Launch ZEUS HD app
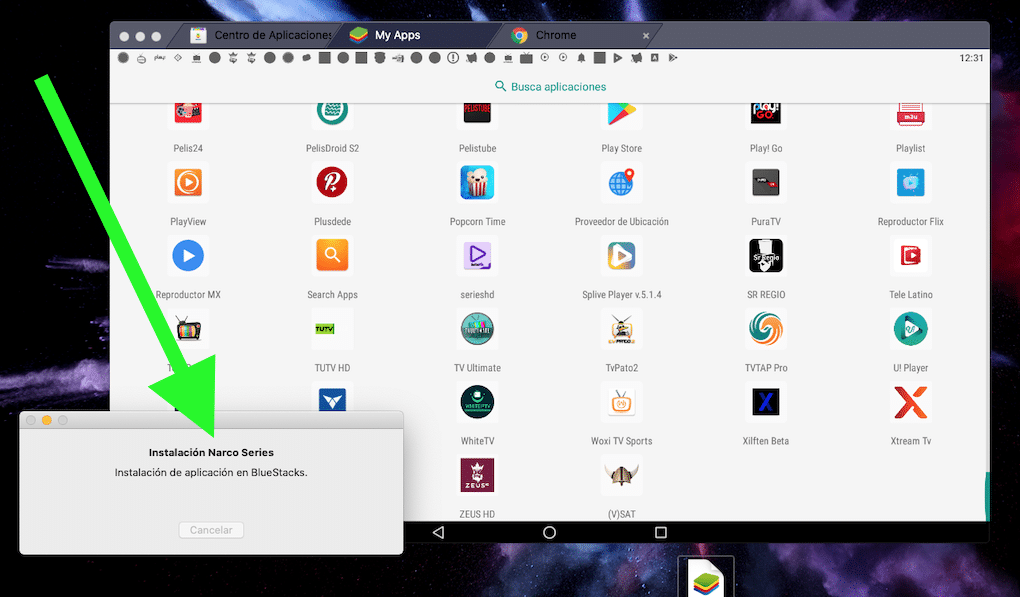This screenshot has width=1020, height=597. (477, 475)
